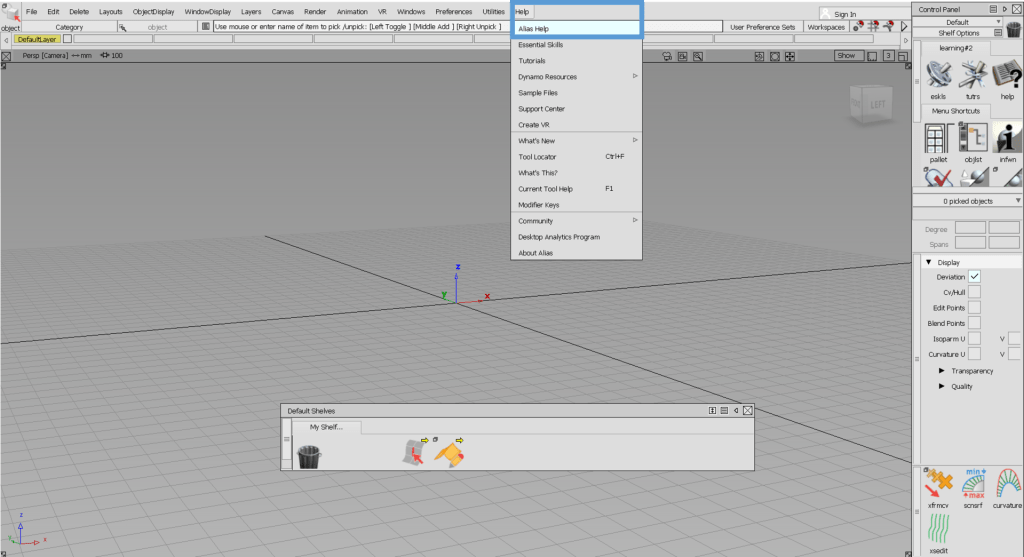Toggle the curve snap icon in the prompt bar

(x=888, y=26)
